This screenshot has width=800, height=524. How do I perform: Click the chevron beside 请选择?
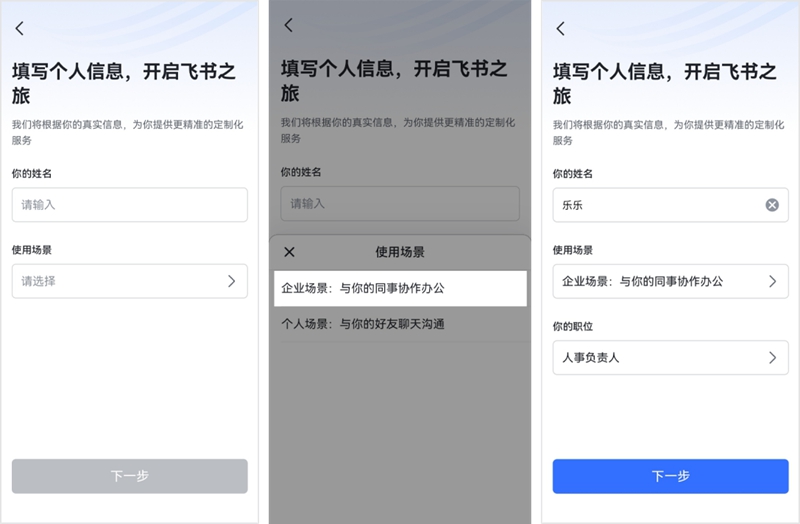(232, 281)
